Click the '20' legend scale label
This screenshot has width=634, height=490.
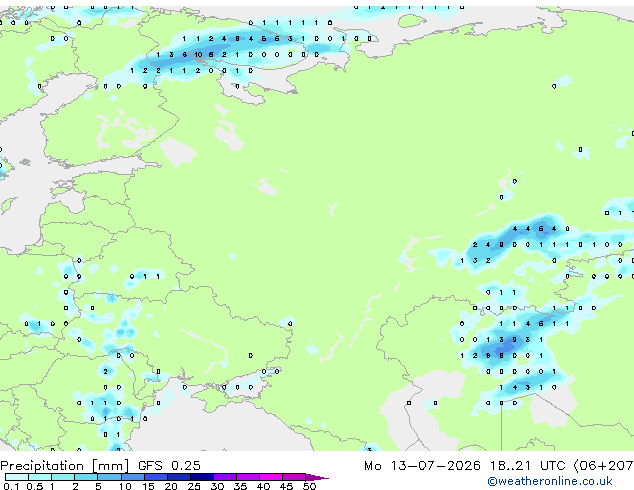pyautogui.click(x=171, y=486)
